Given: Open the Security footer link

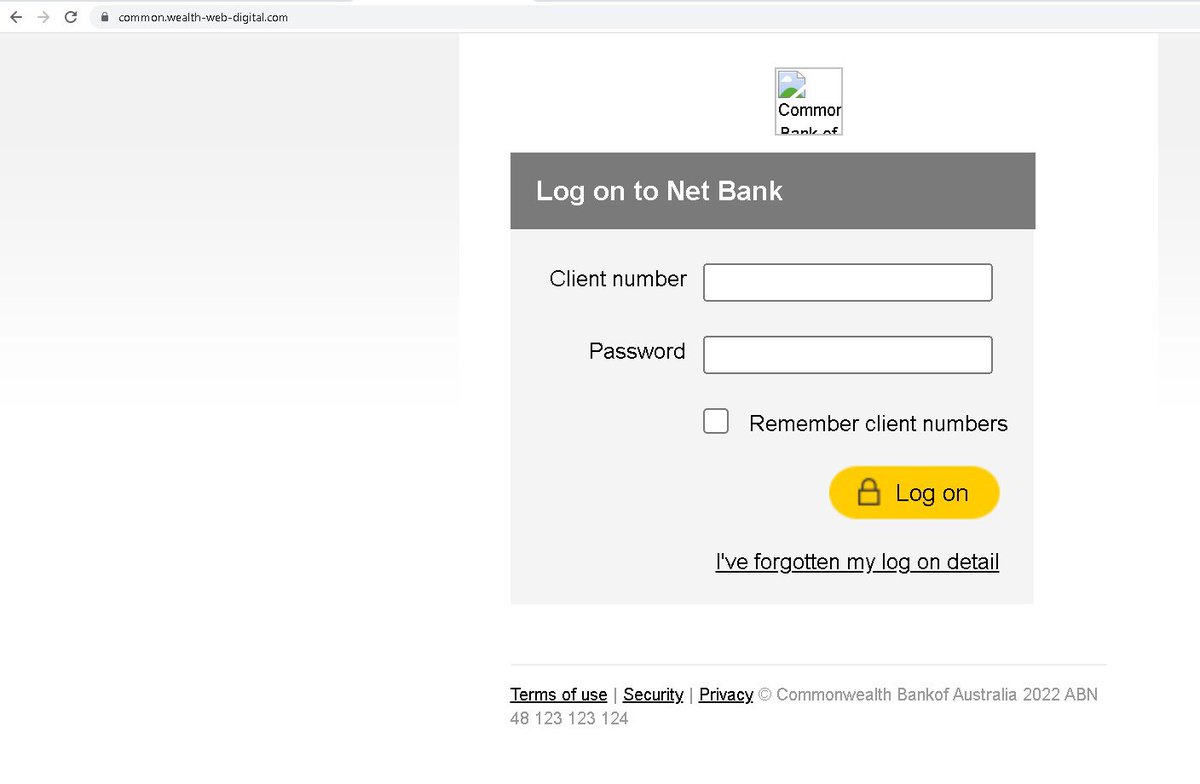Looking at the screenshot, I should [653, 694].
